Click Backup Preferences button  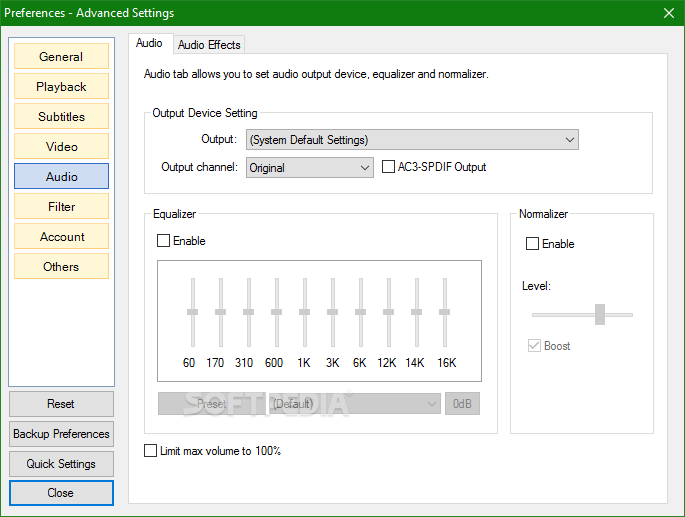click(61, 434)
